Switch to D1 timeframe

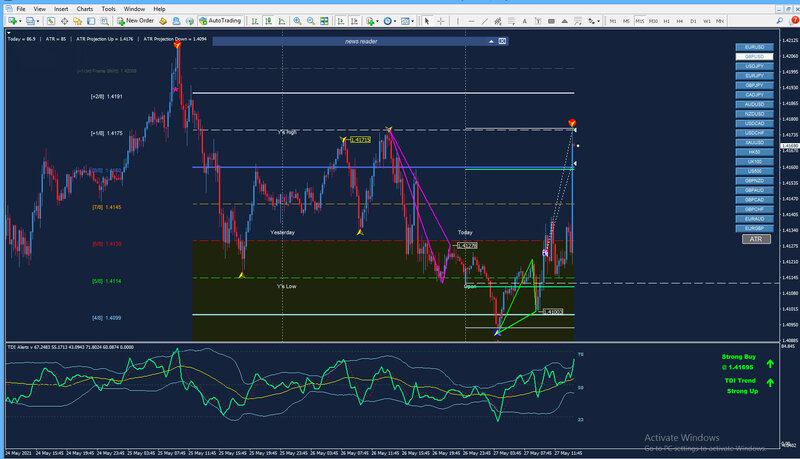(x=693, y=21)
